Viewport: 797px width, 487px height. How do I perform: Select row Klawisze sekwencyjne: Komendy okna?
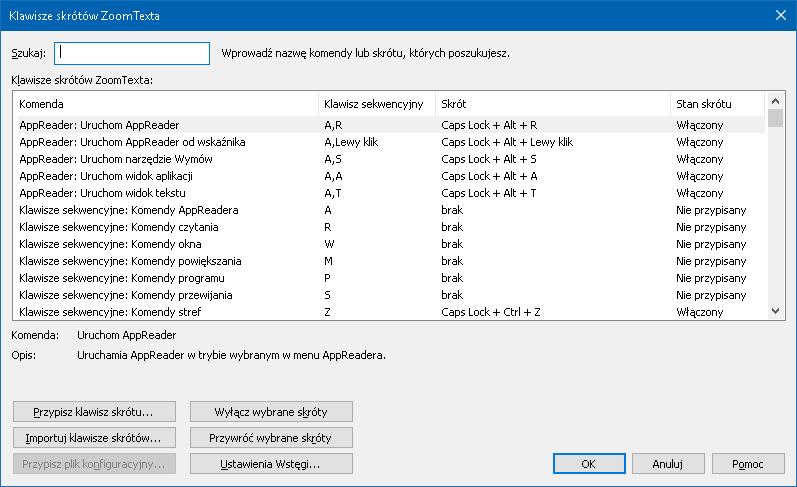(389, 244)
